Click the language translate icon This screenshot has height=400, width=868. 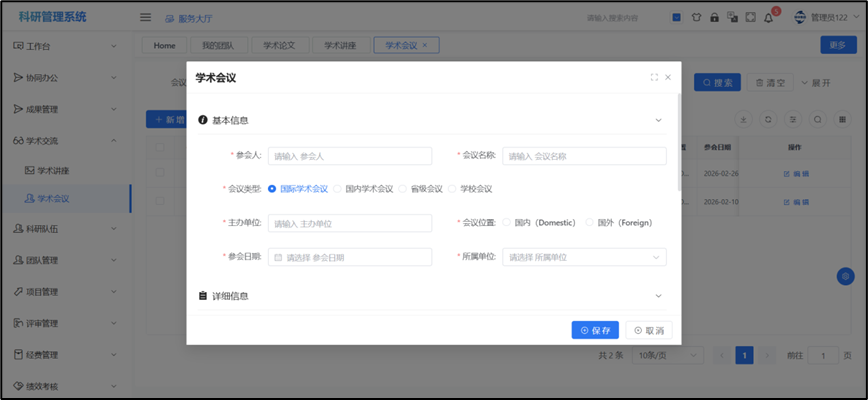tap(732, 17)
